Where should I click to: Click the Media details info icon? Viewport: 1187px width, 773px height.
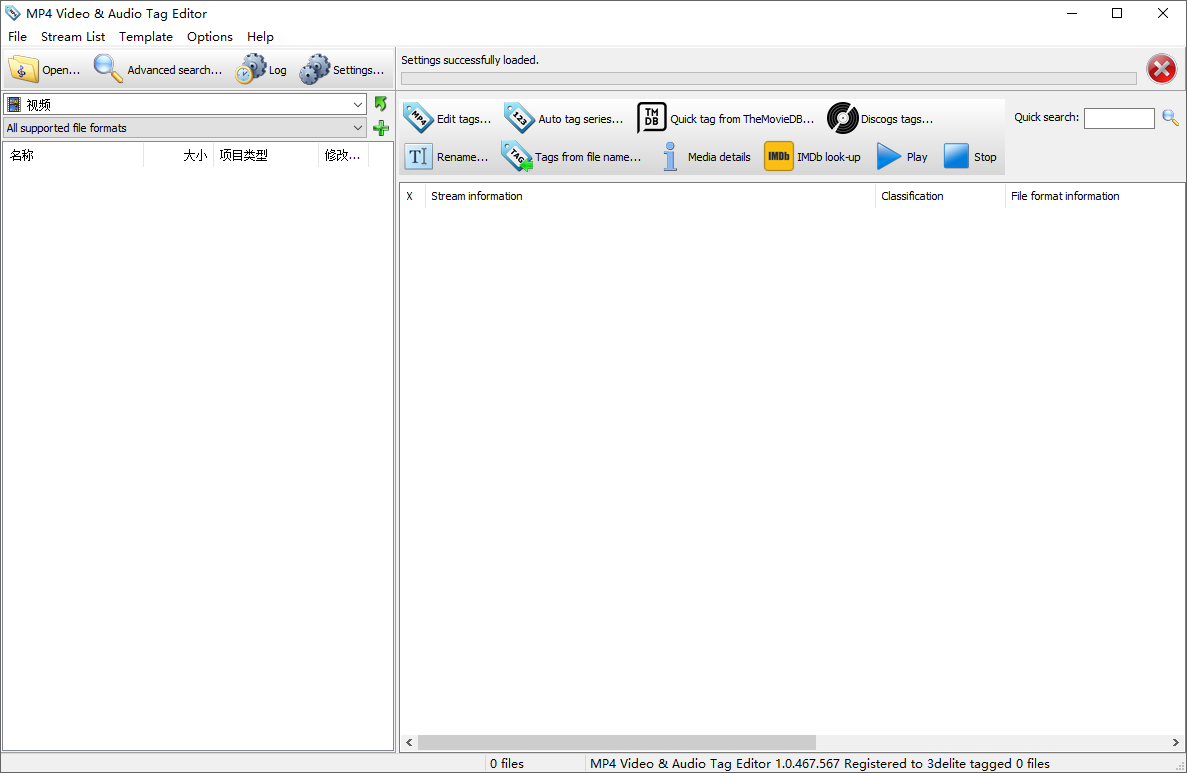click(670, 157)
